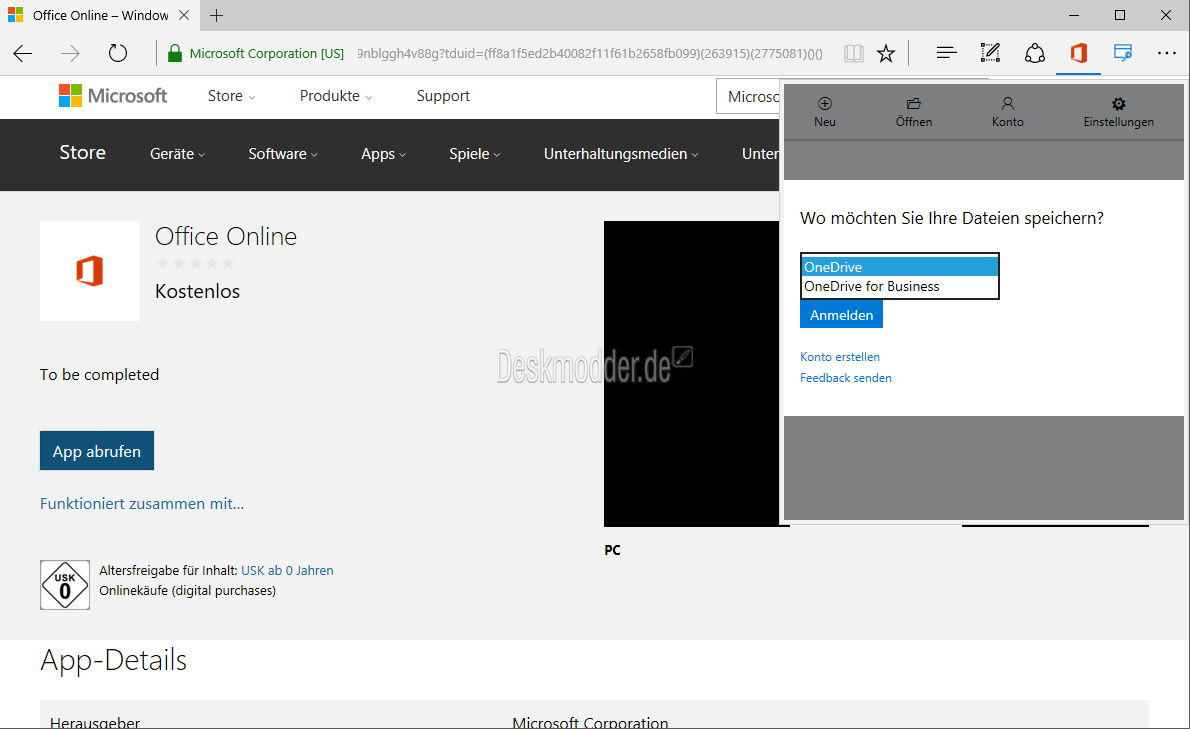Screen dimensions: 1190x729
Task: Open the Share icon in Edge toolbar
Action: pyautogui.click(x=1034, y=53)
